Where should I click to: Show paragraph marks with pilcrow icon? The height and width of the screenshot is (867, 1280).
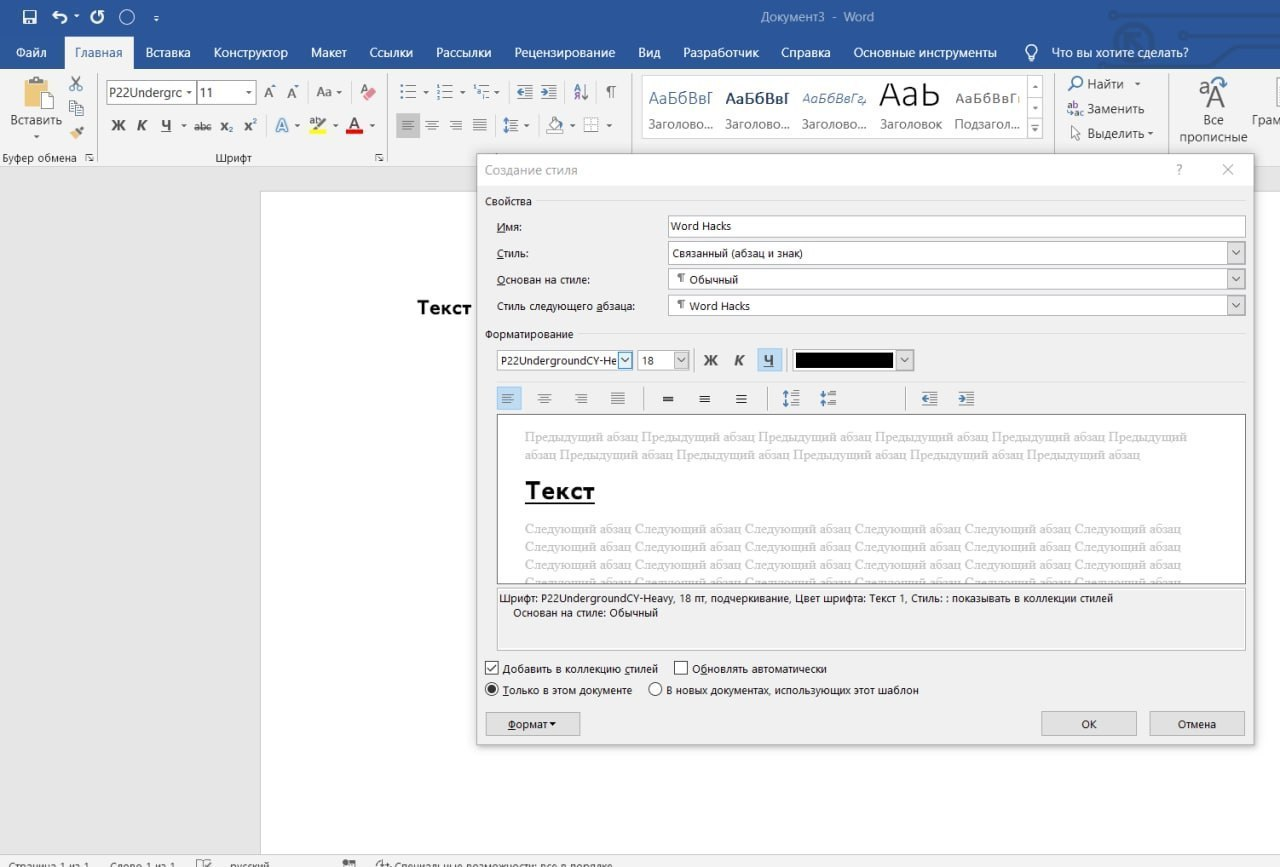(610, 92)
